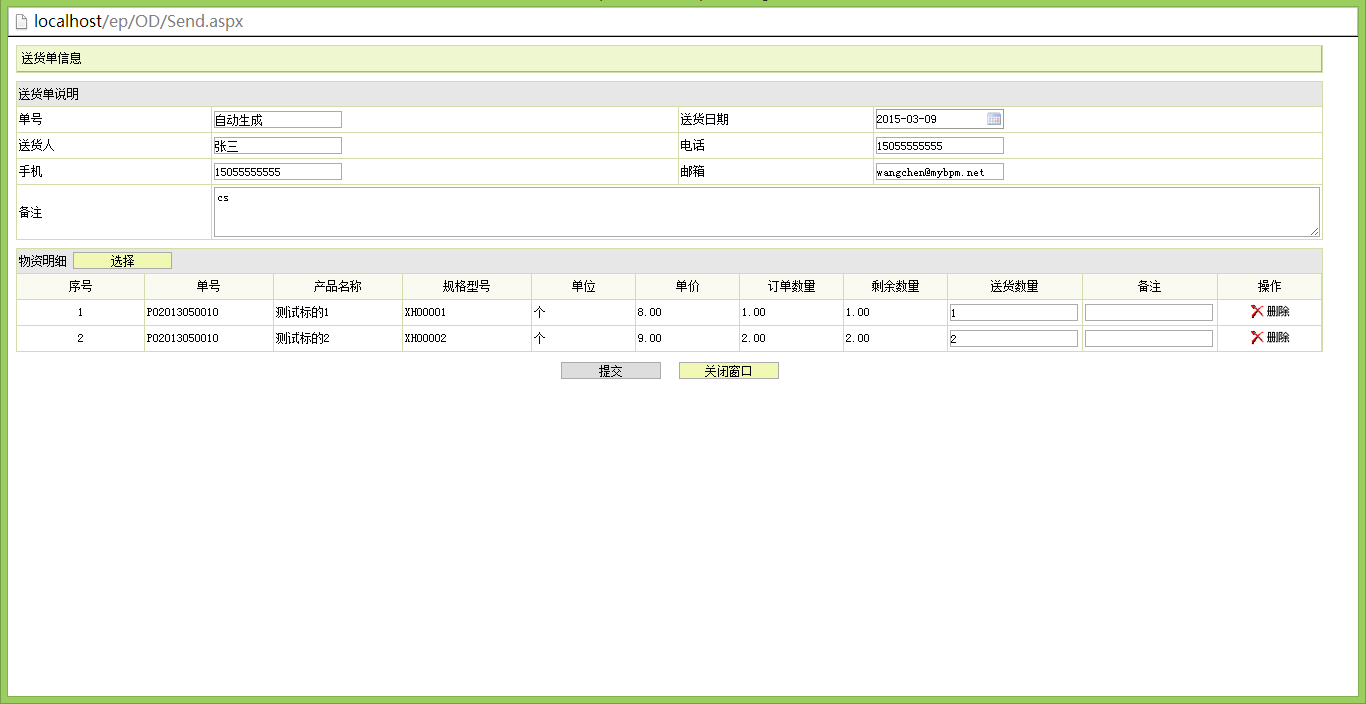Viewport: 1366px width, 704px height.
Task: Click the localhost address bar URL
Action: click(x=139, y=22)
